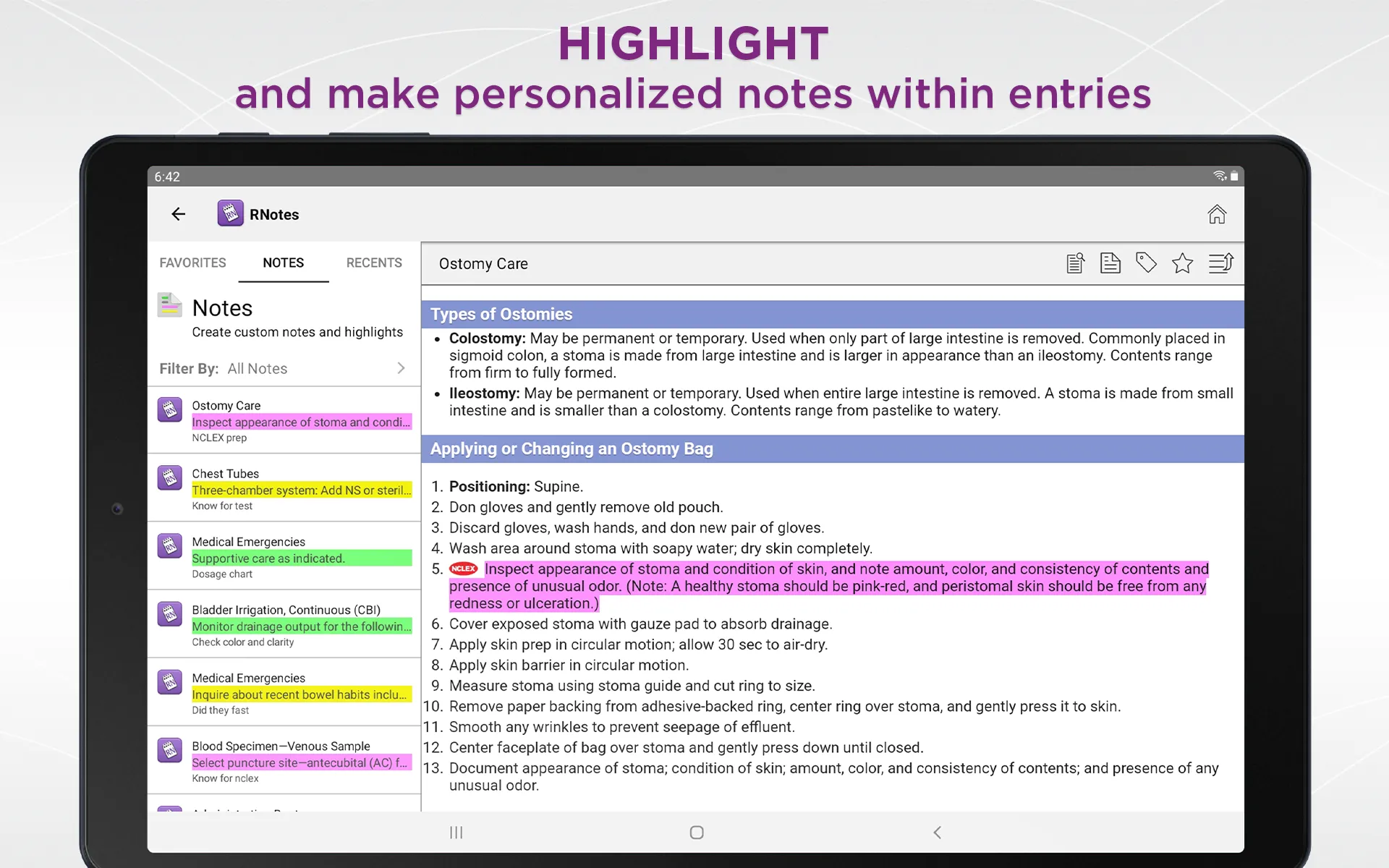Click pink highlight 'Select puncture site—antecubital'

click(302, 762)
